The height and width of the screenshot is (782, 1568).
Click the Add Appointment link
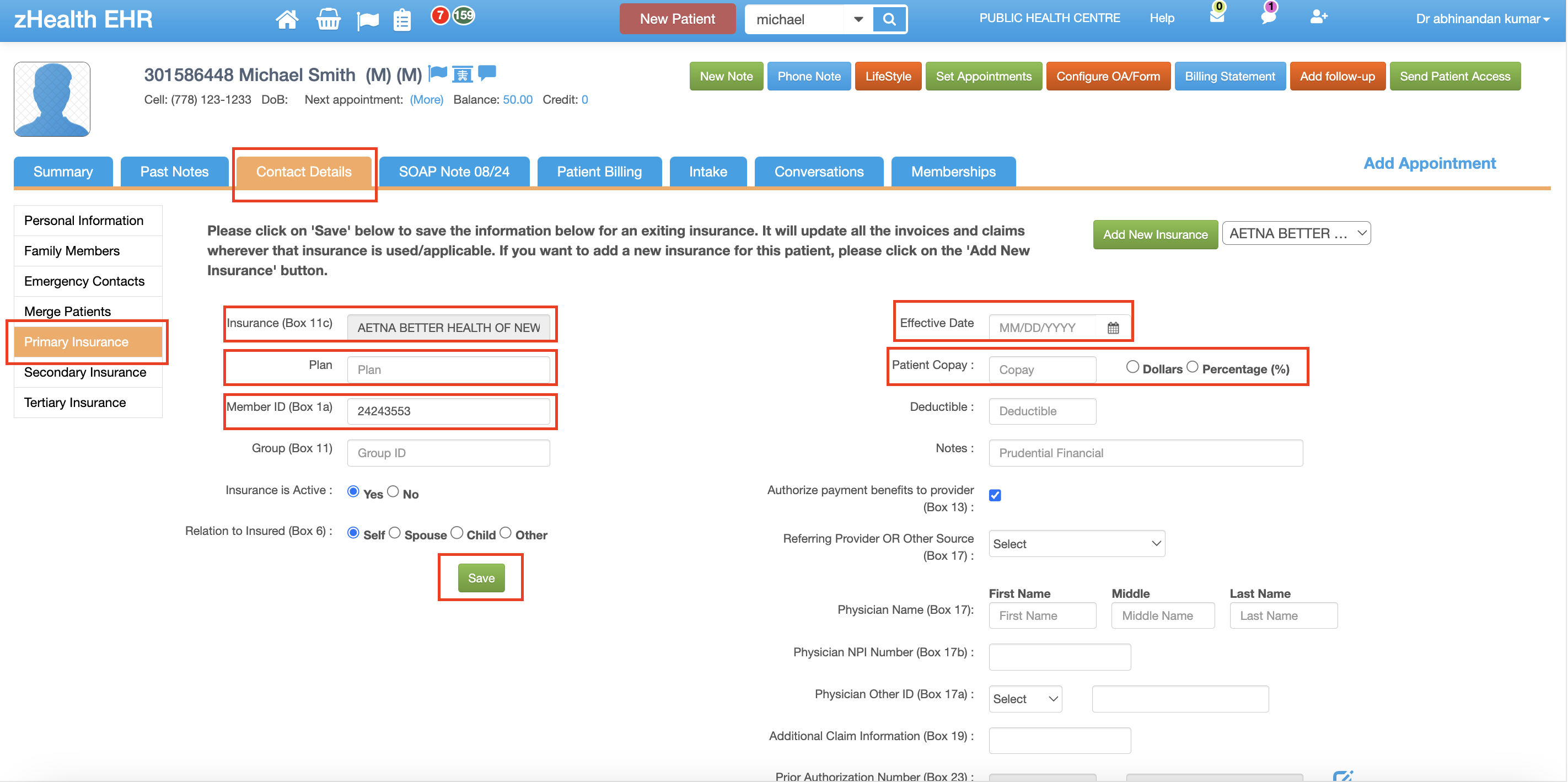1429,163
